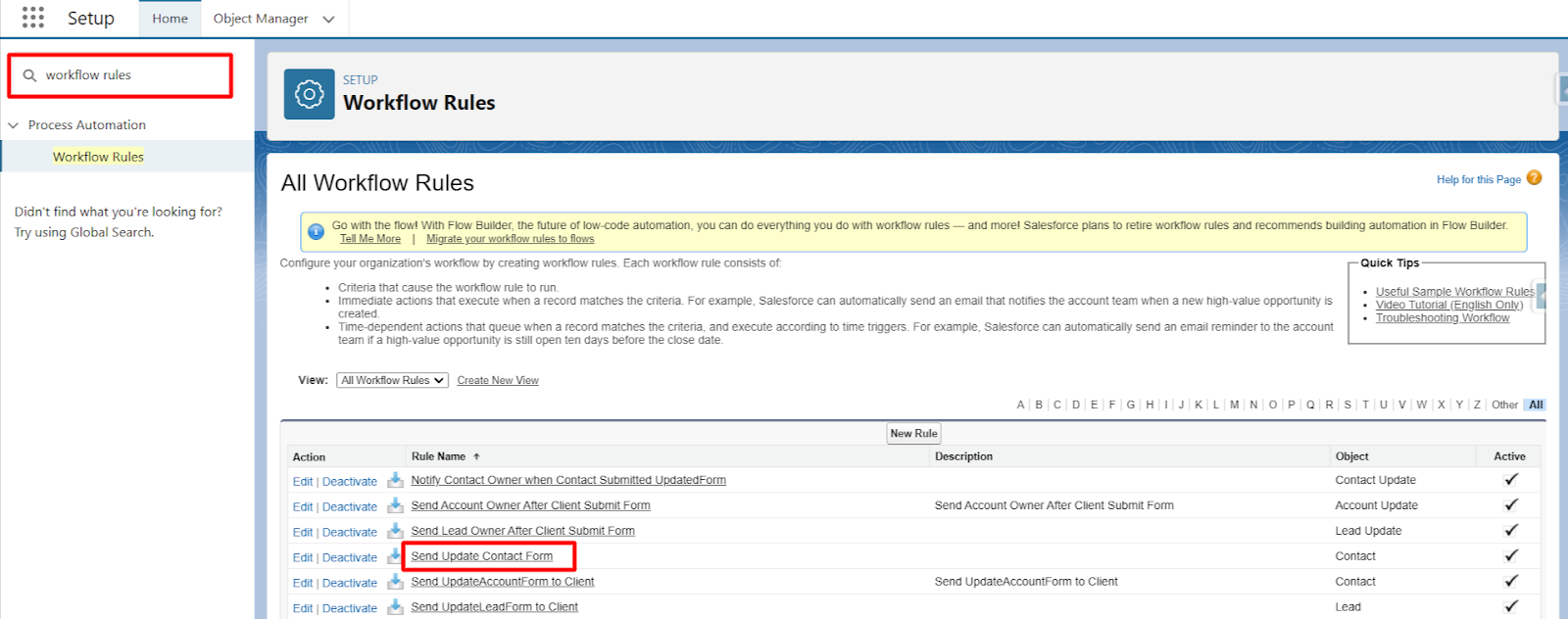The width and height of the screenshot is (1568, 619).
Task: Deactivate the Send Update Contact Form rule
Action: 350,558
